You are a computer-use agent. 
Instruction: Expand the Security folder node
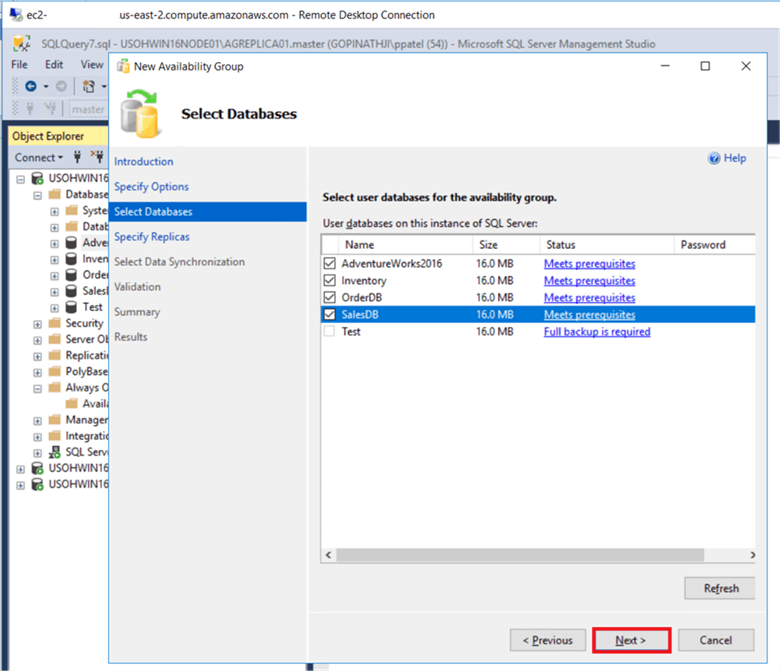[38, 324]
